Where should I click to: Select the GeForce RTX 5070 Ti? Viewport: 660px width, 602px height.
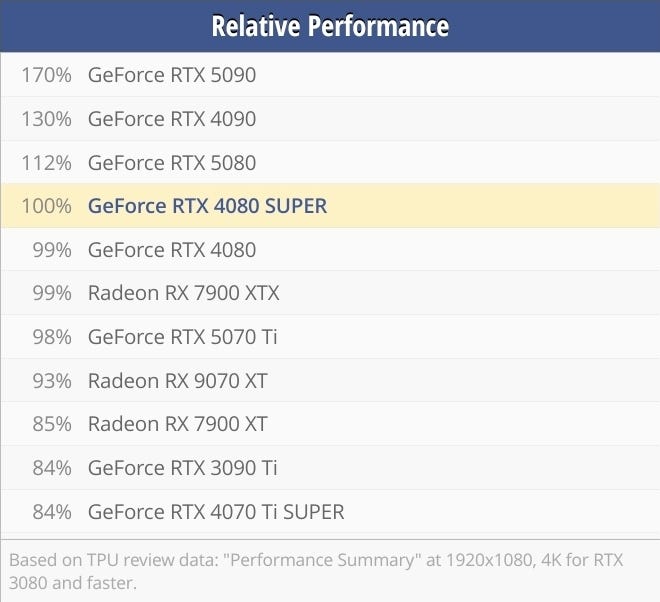(x=182, y=337)
